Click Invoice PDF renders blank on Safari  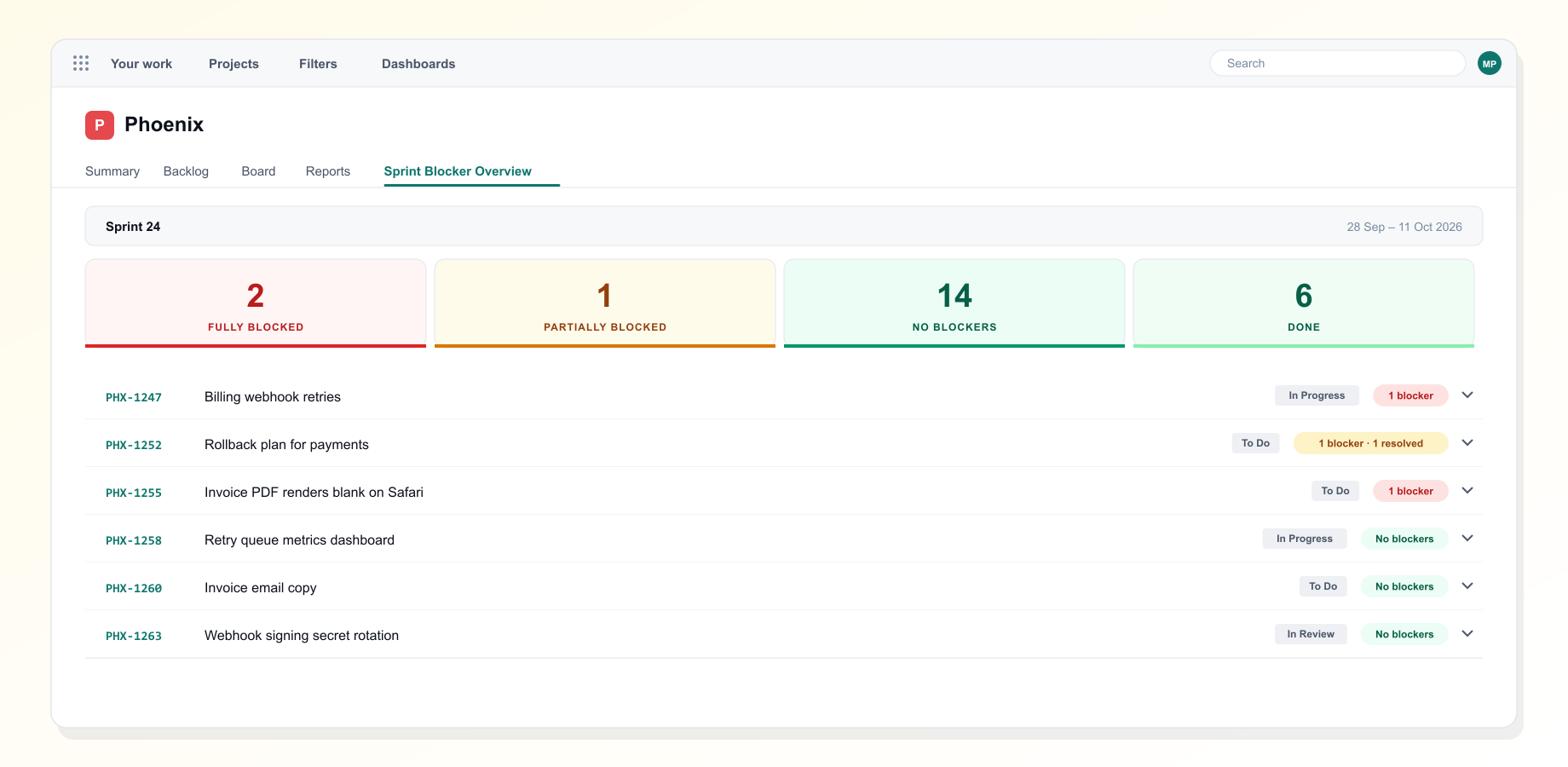(x=314, y=493)
